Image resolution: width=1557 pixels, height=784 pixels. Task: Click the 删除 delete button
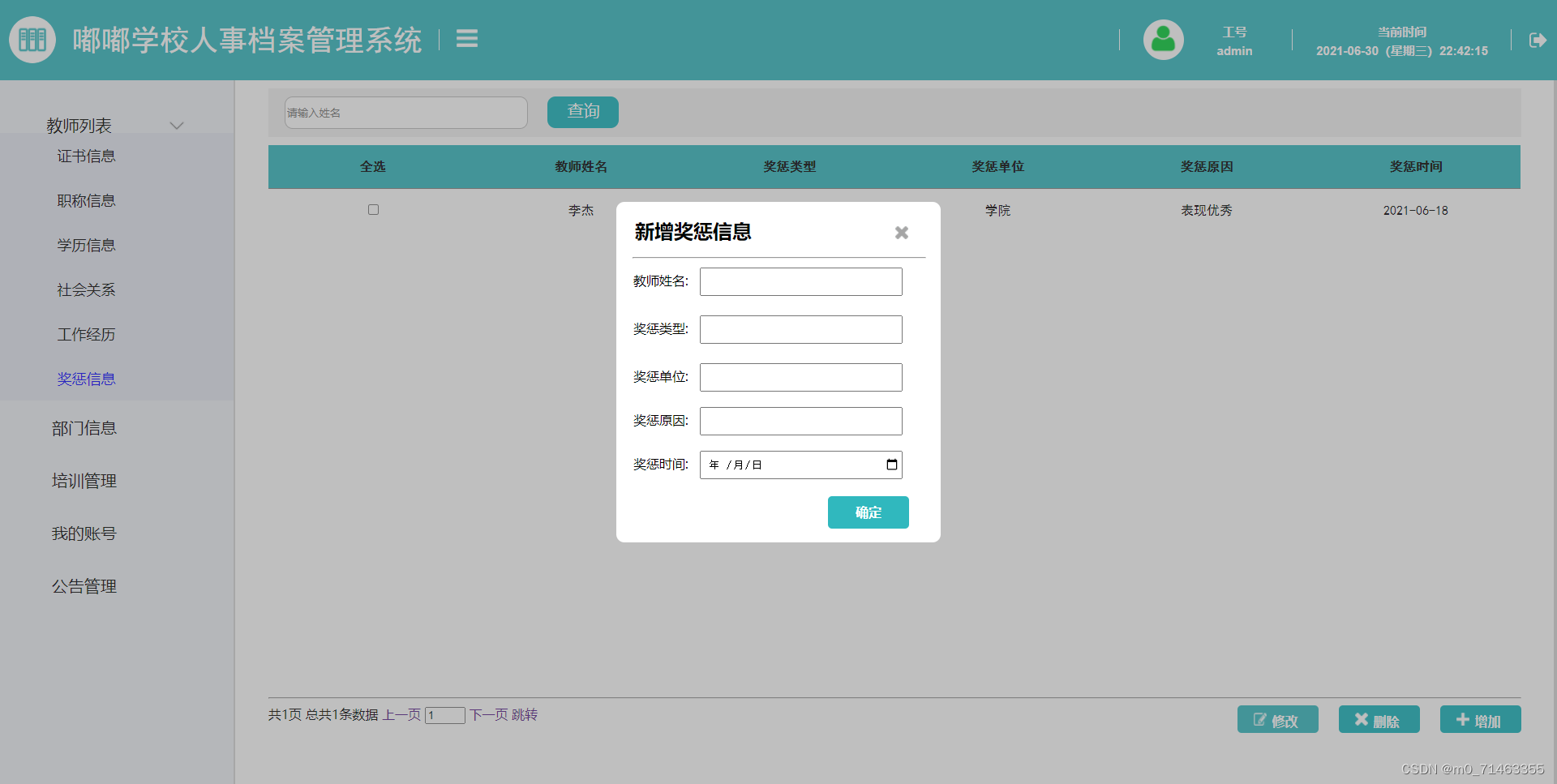[x=1379, y=720]
